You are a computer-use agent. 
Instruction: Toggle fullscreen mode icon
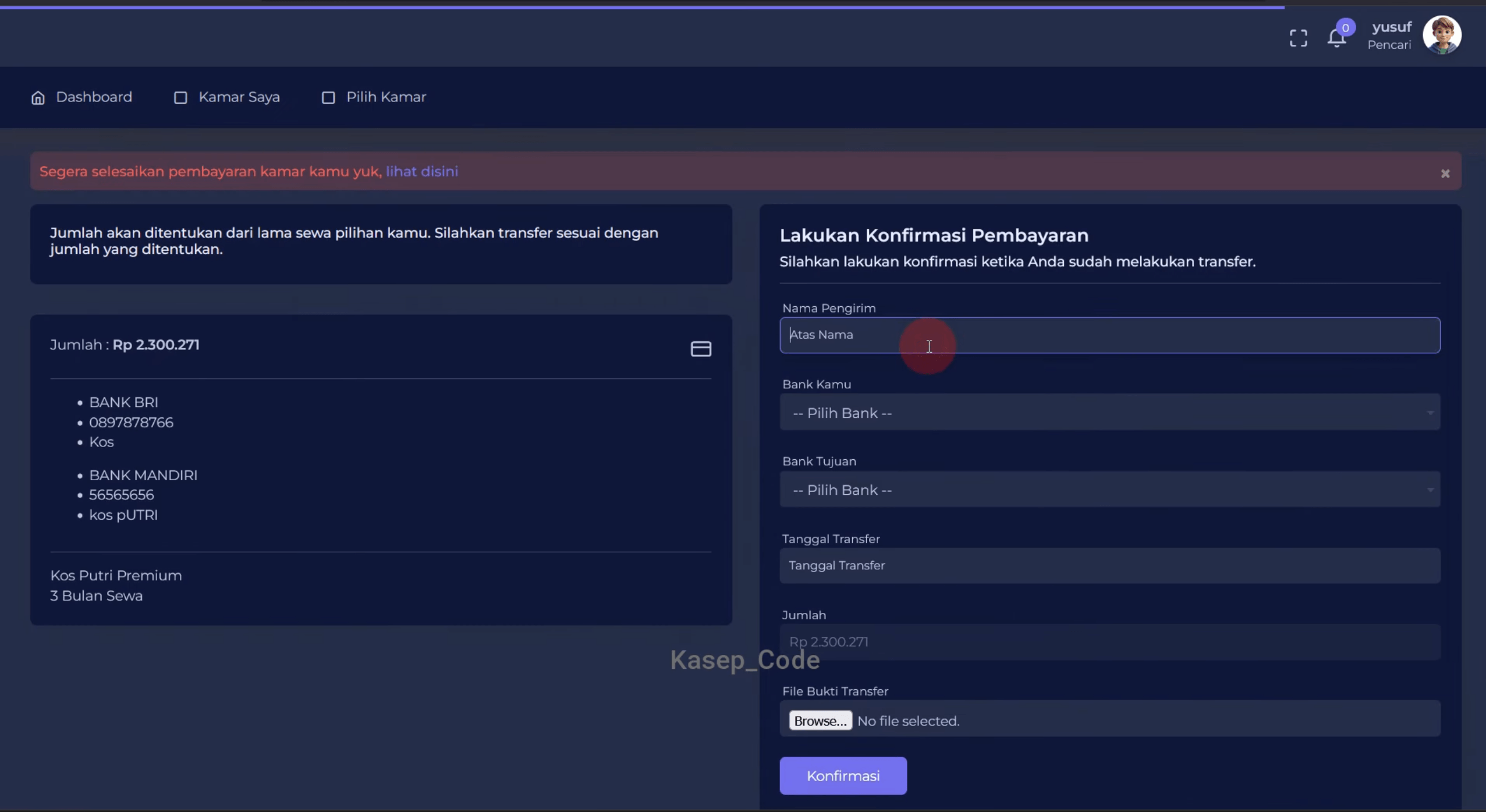pos(1298,38)
